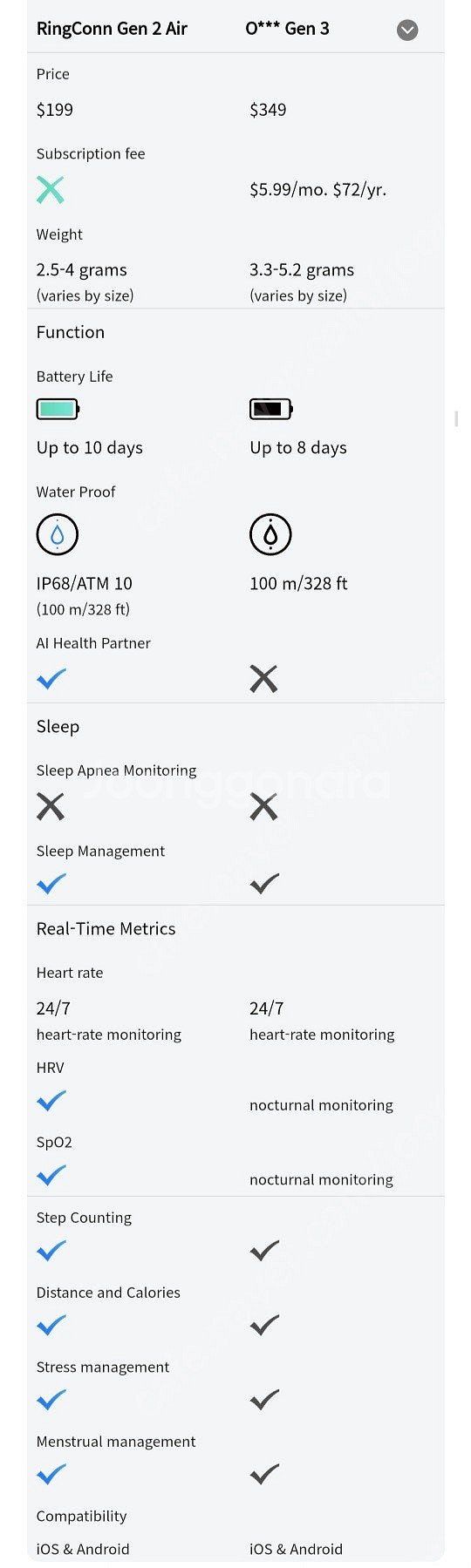The width and height of the screenshot is (471, 1568).
Task: Click the blue check under AI Health Partner
Action: click(x=51, y=679)
